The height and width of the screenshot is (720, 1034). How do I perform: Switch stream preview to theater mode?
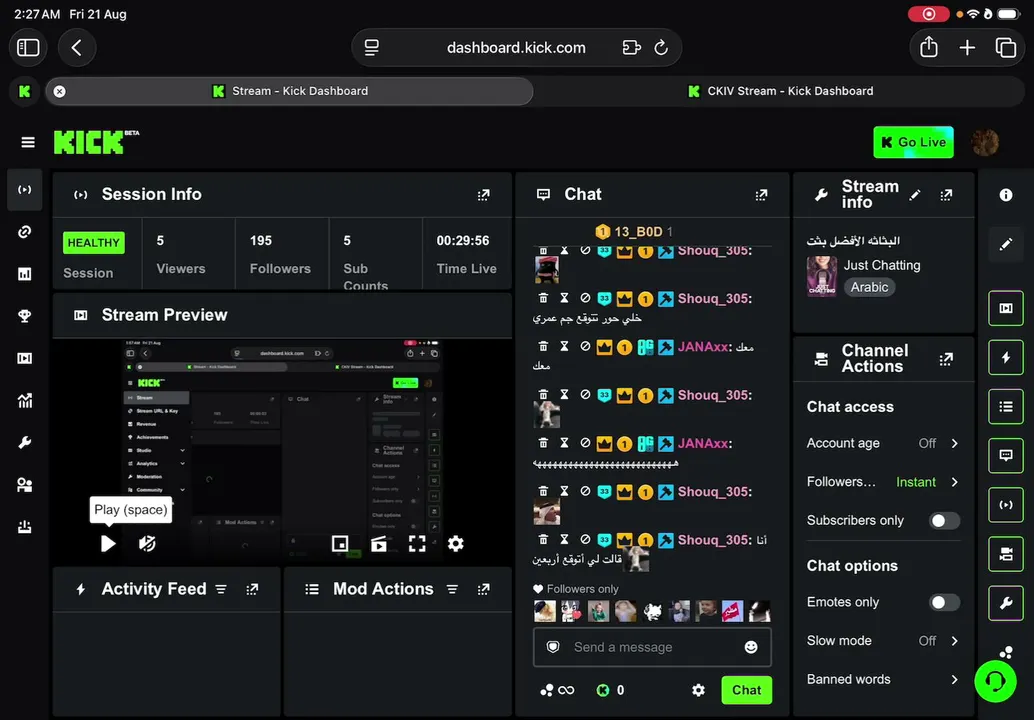pyautogui.click(x=379, y=544)
